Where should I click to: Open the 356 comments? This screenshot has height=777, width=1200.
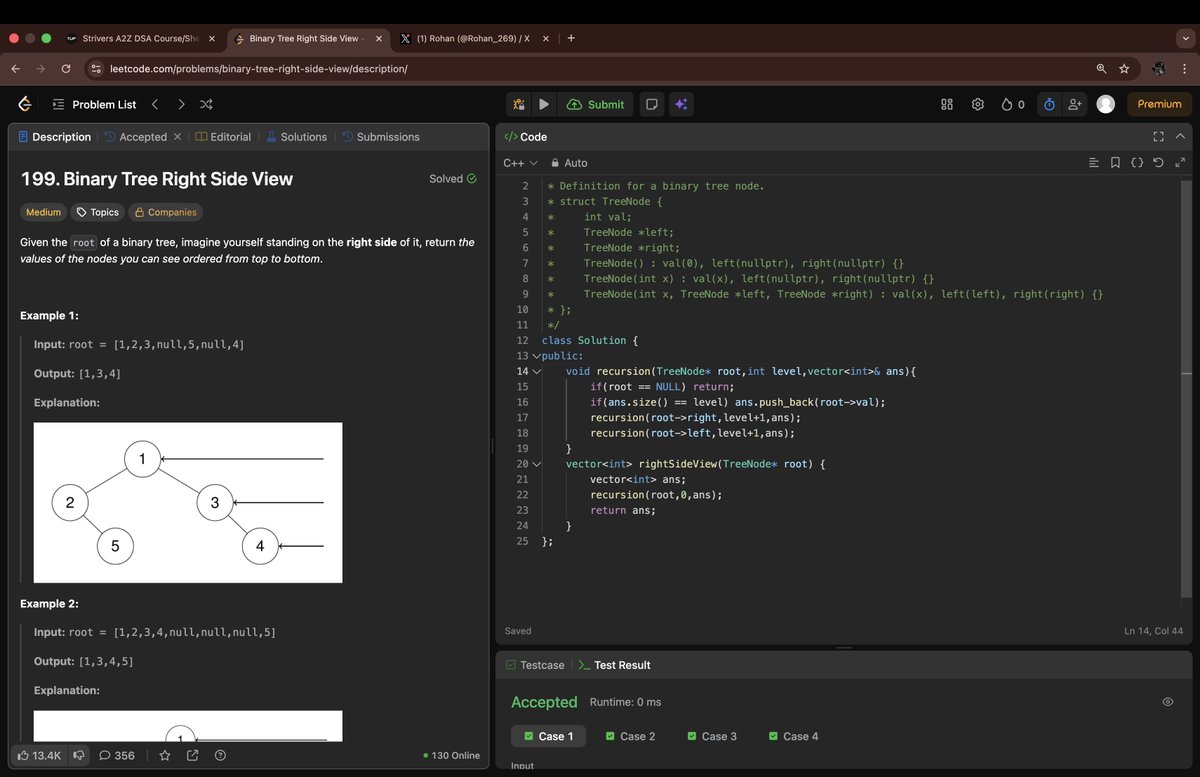click(x=117, y=755)
